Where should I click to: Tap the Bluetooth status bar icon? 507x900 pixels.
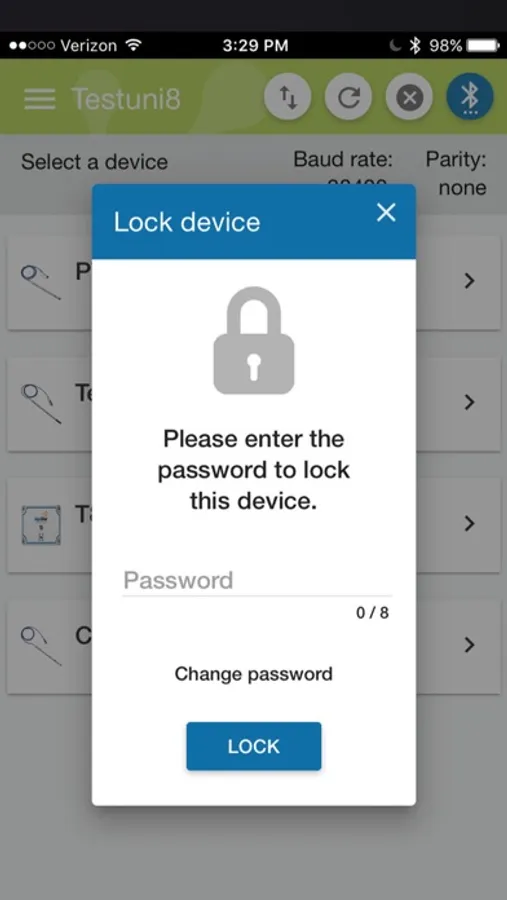click(x=415, y=45)
